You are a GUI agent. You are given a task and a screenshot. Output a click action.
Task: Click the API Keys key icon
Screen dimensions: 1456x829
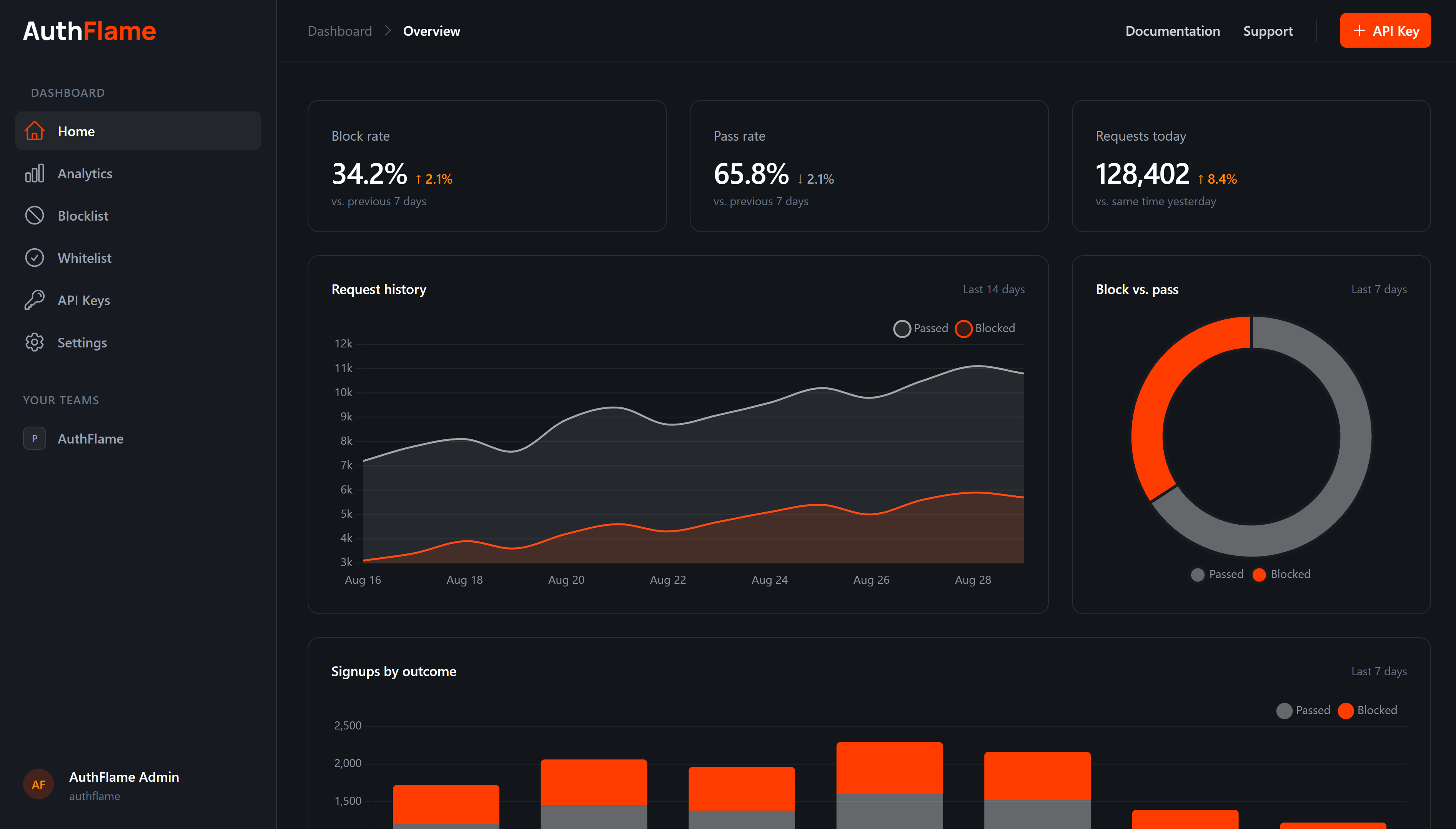point(35,299)
